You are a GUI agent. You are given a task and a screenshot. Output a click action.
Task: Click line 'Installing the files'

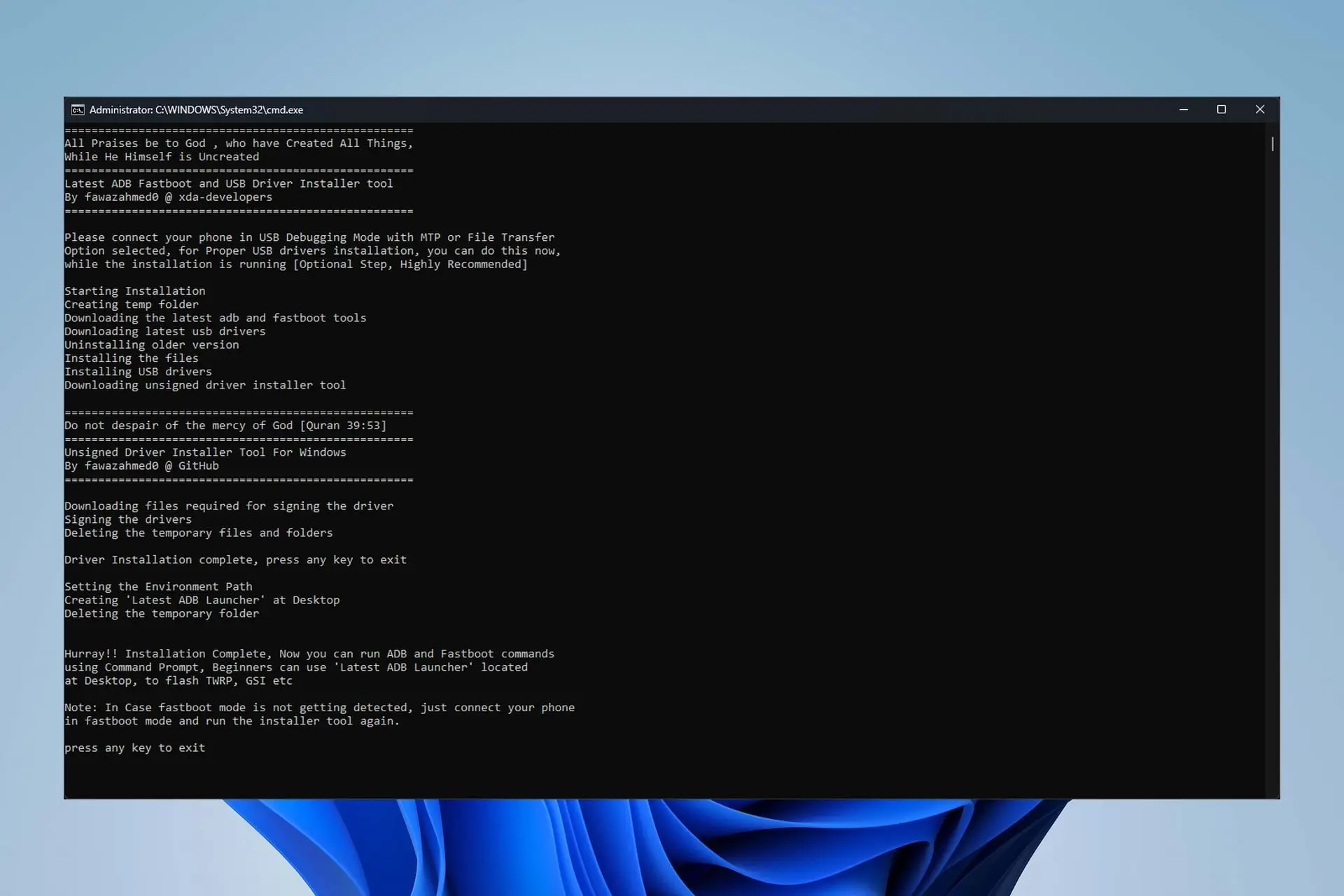coord(132,358)
